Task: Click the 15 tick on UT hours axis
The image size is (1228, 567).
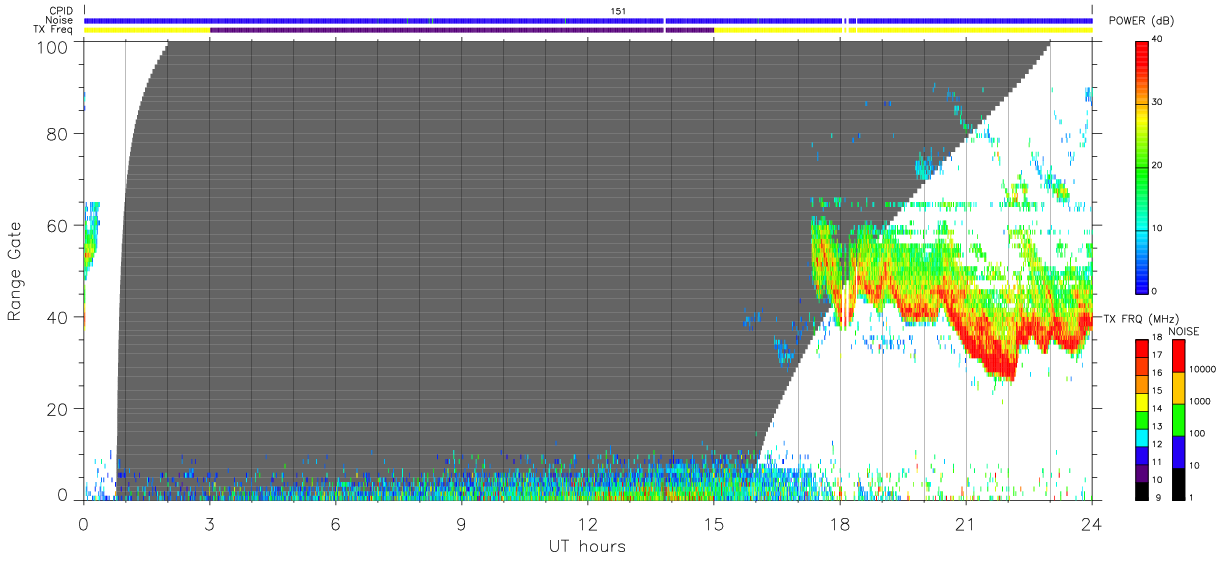Action: click(x=713, y=523)
